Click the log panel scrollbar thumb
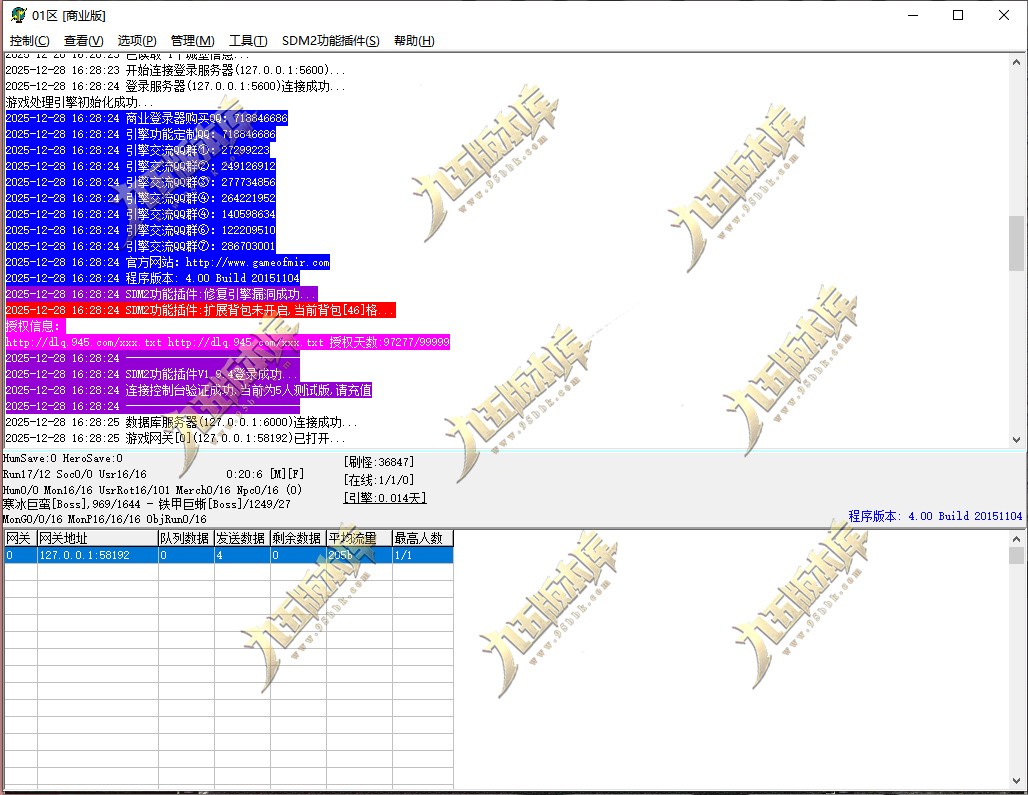Viewport: 1028px width, 795px height. pyautogui.click(x=1016, y=243)
